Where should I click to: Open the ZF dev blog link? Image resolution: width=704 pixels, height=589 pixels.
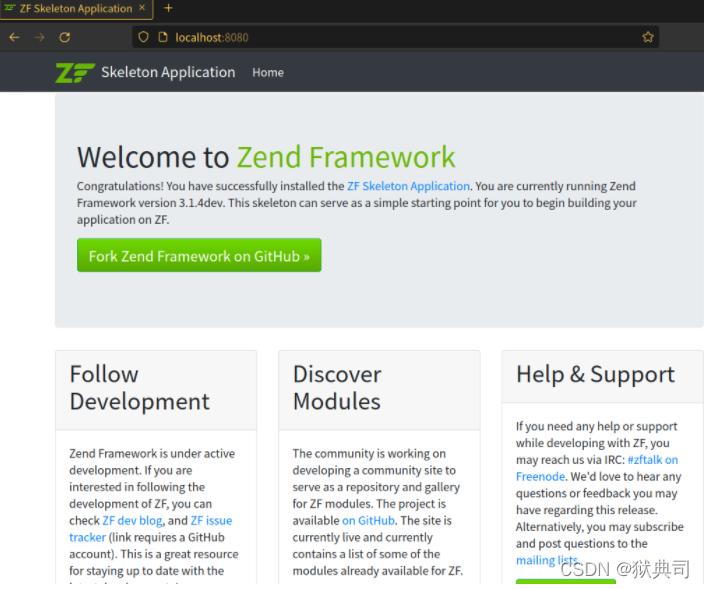132,520
